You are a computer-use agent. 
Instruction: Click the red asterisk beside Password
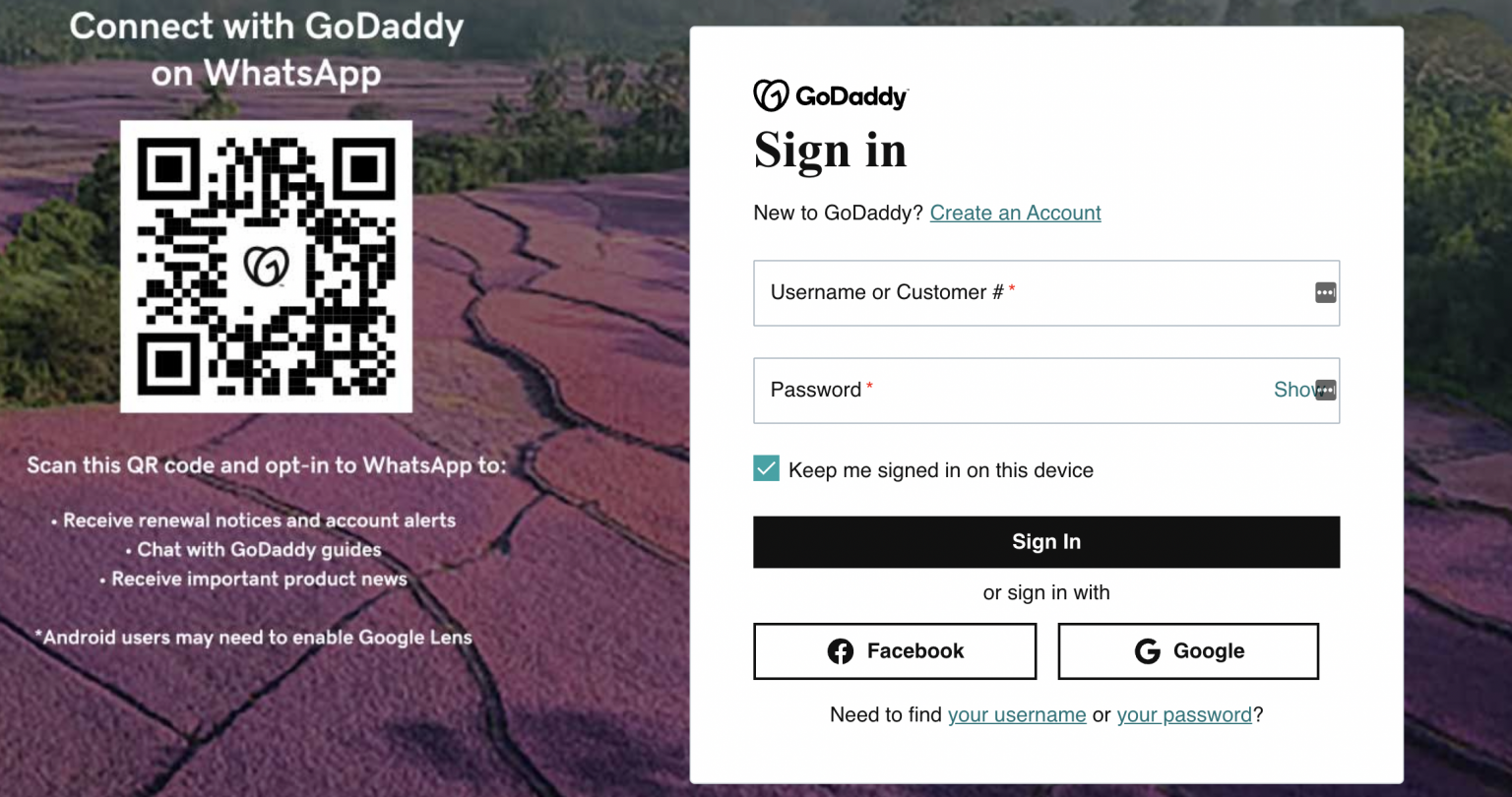click(x=868, y=387)
